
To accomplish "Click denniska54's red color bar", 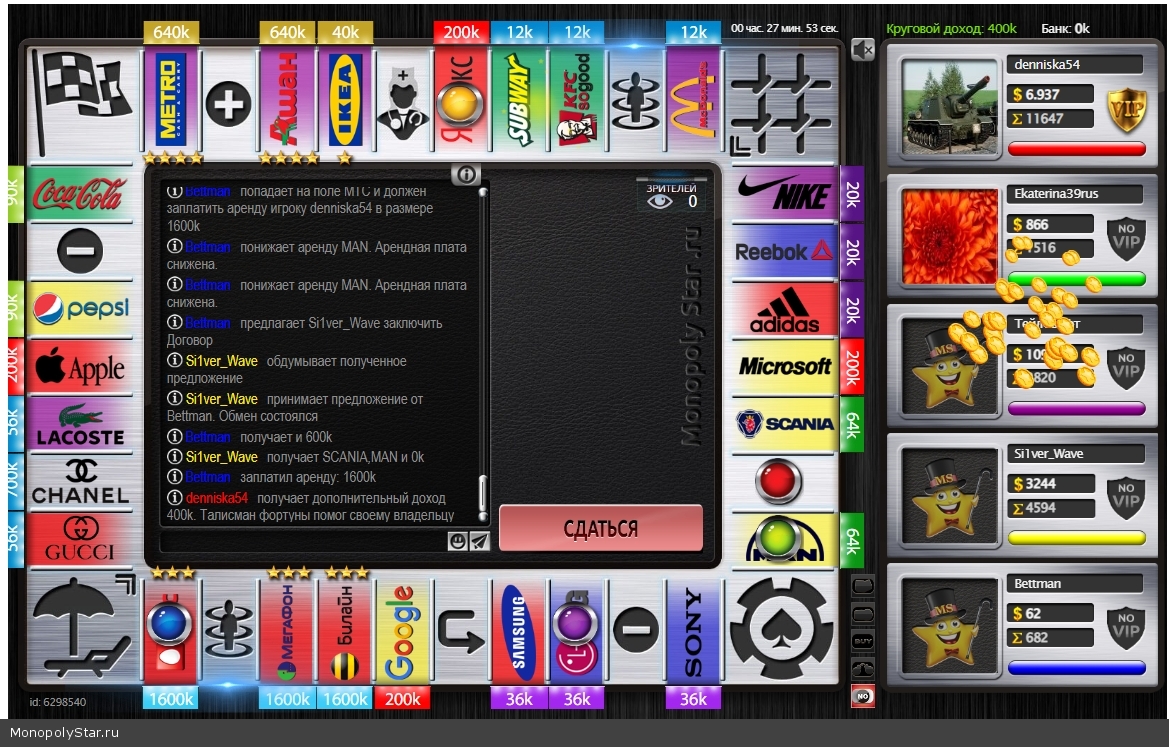I will coord(1077,149).
